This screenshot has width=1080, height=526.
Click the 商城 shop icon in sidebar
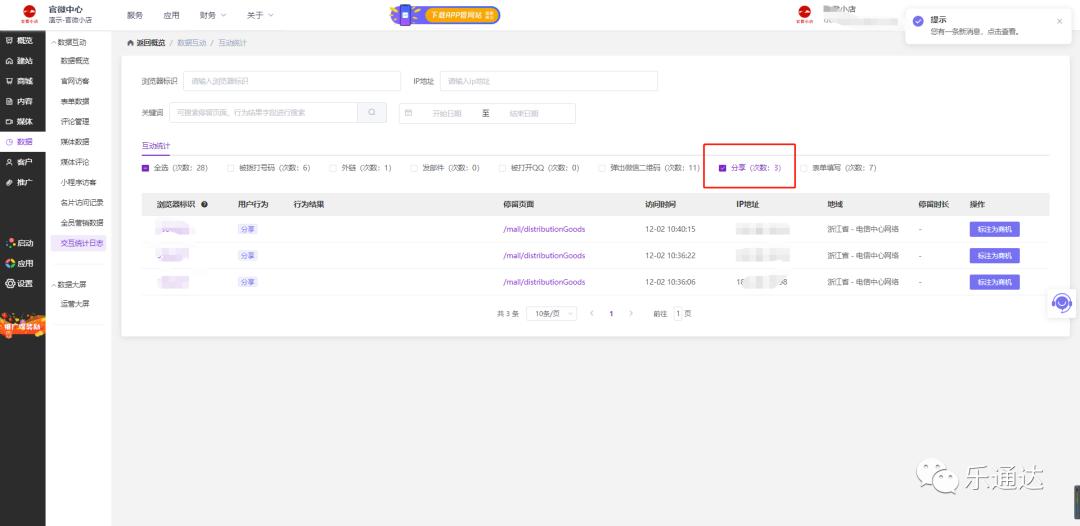click(10, 81)
